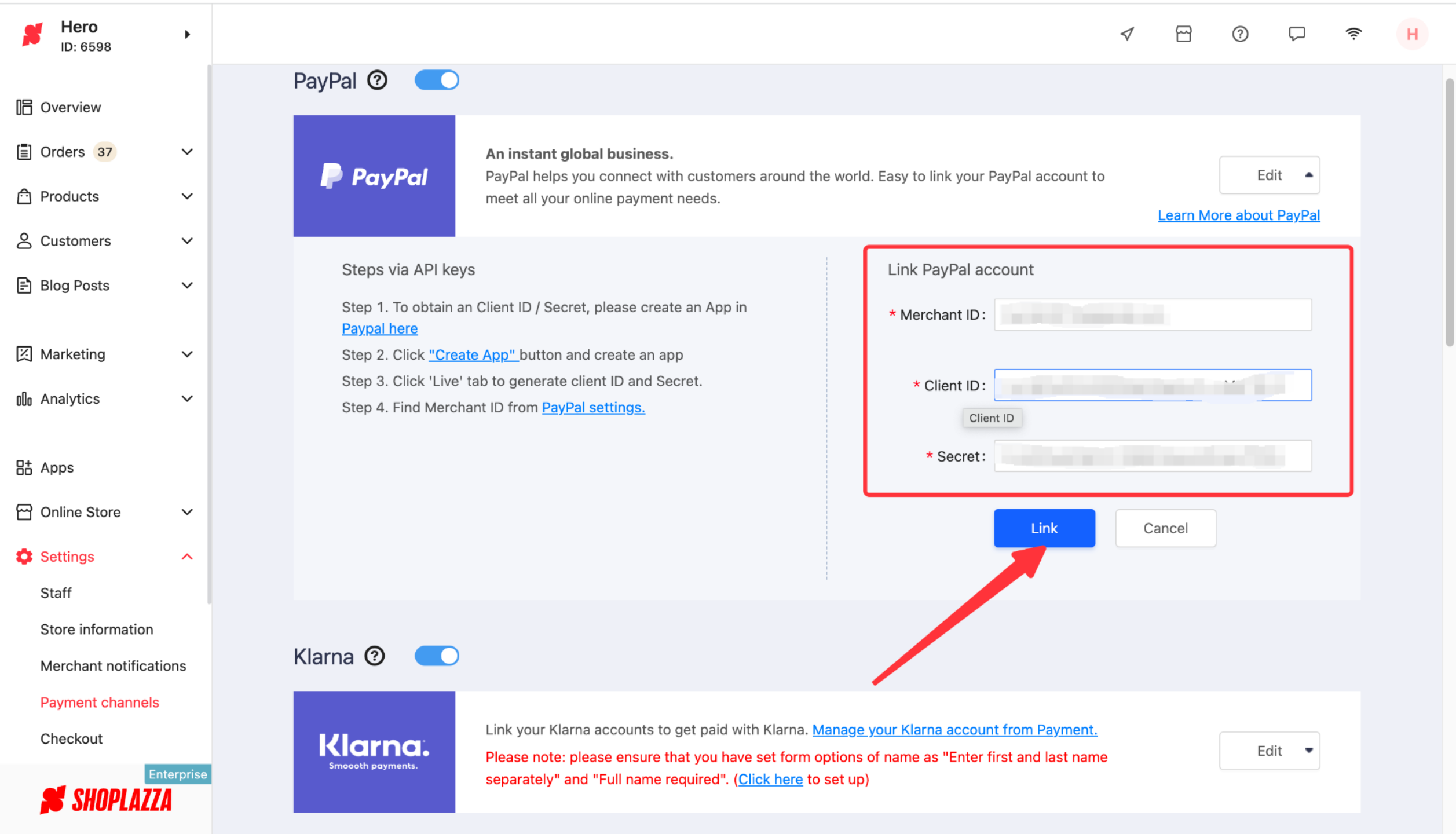This screenshot has height=834, width=1456.
Task: Click the PayPal help question icon
Action: point(377,80)
